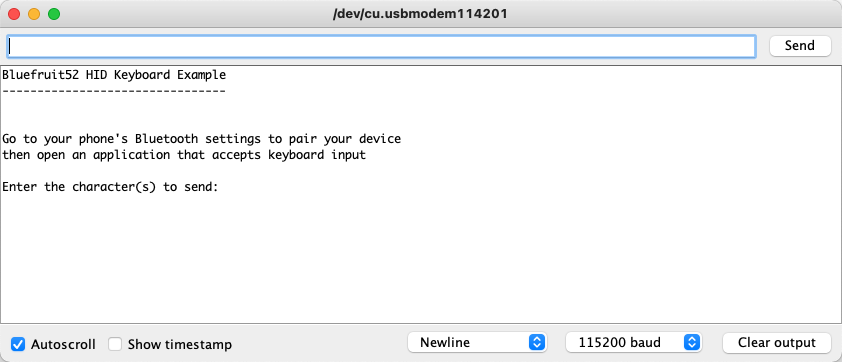Zoom window using the green button

(x=54, y=15)
